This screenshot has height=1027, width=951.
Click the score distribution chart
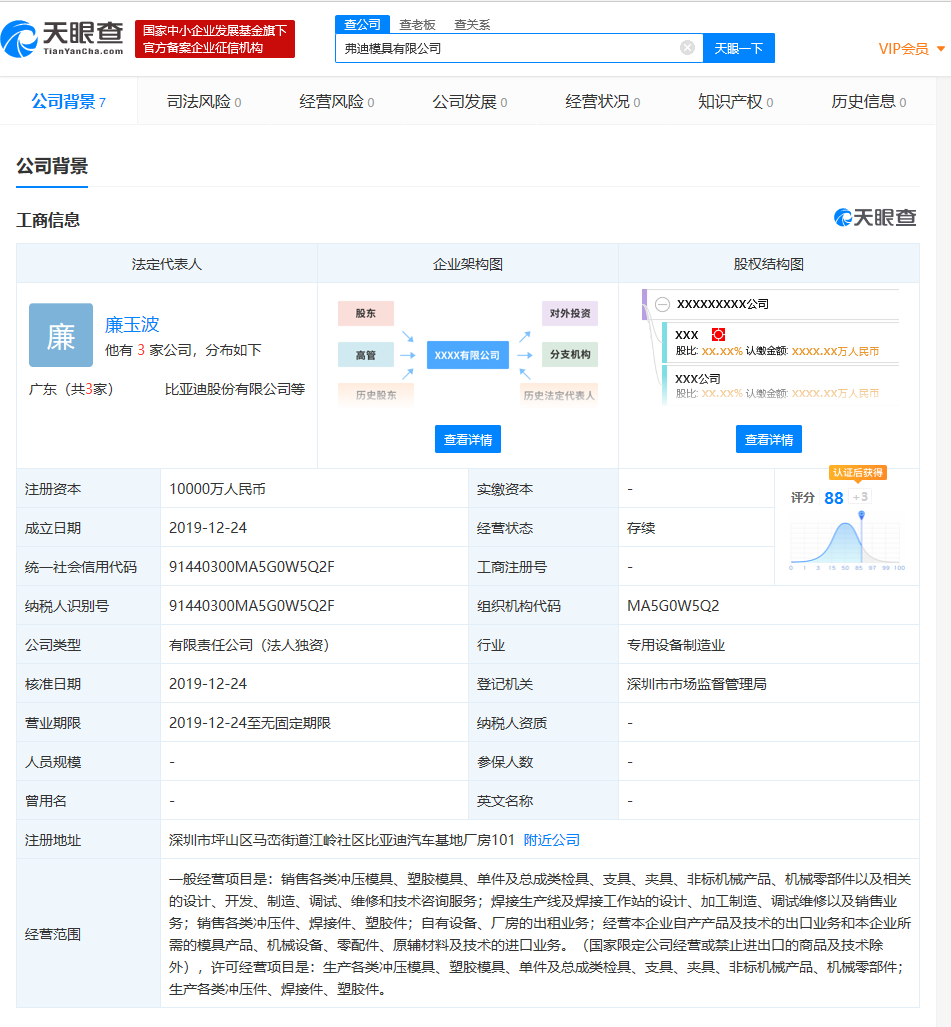point(846,540)
